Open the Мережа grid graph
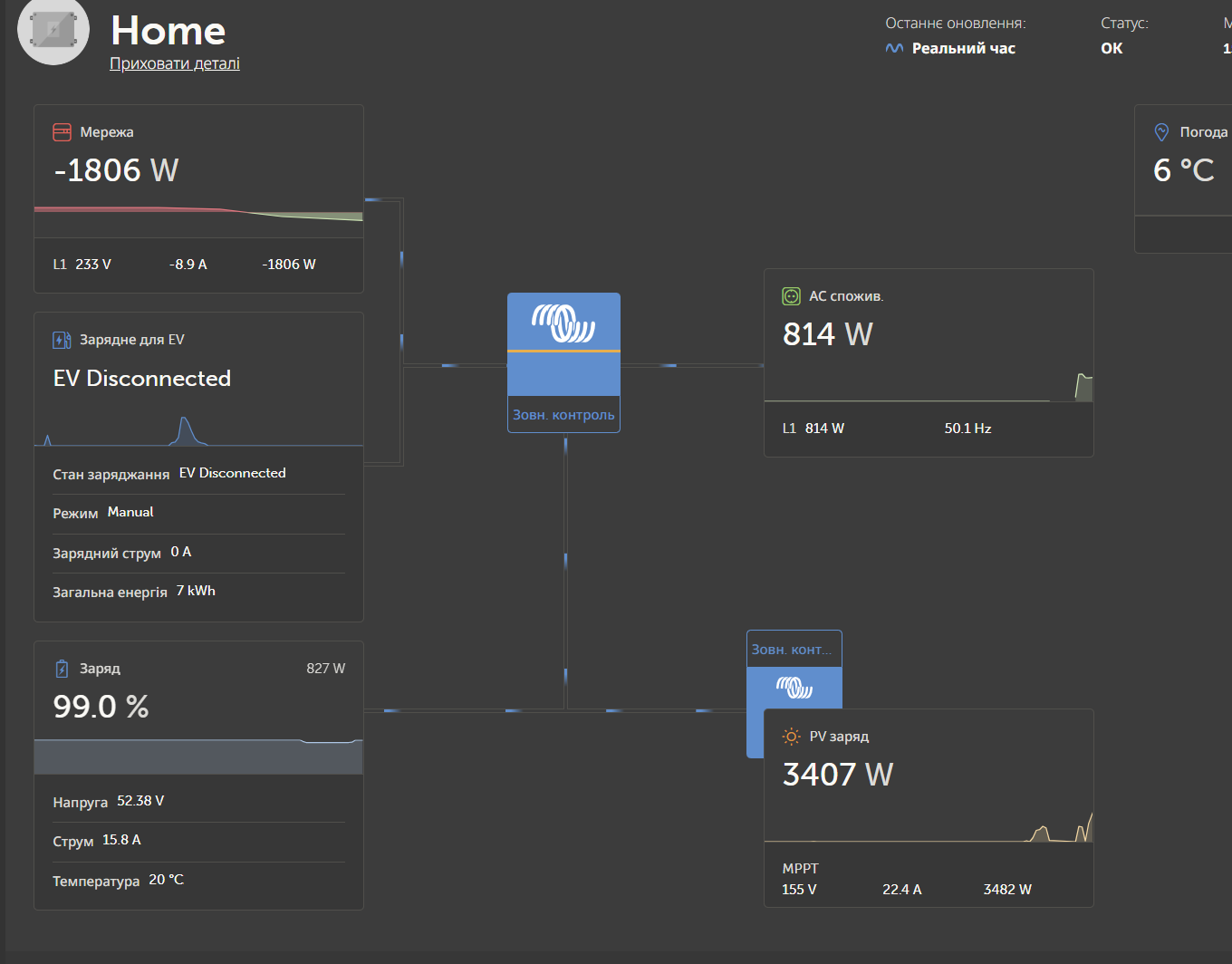 (198, 216)
